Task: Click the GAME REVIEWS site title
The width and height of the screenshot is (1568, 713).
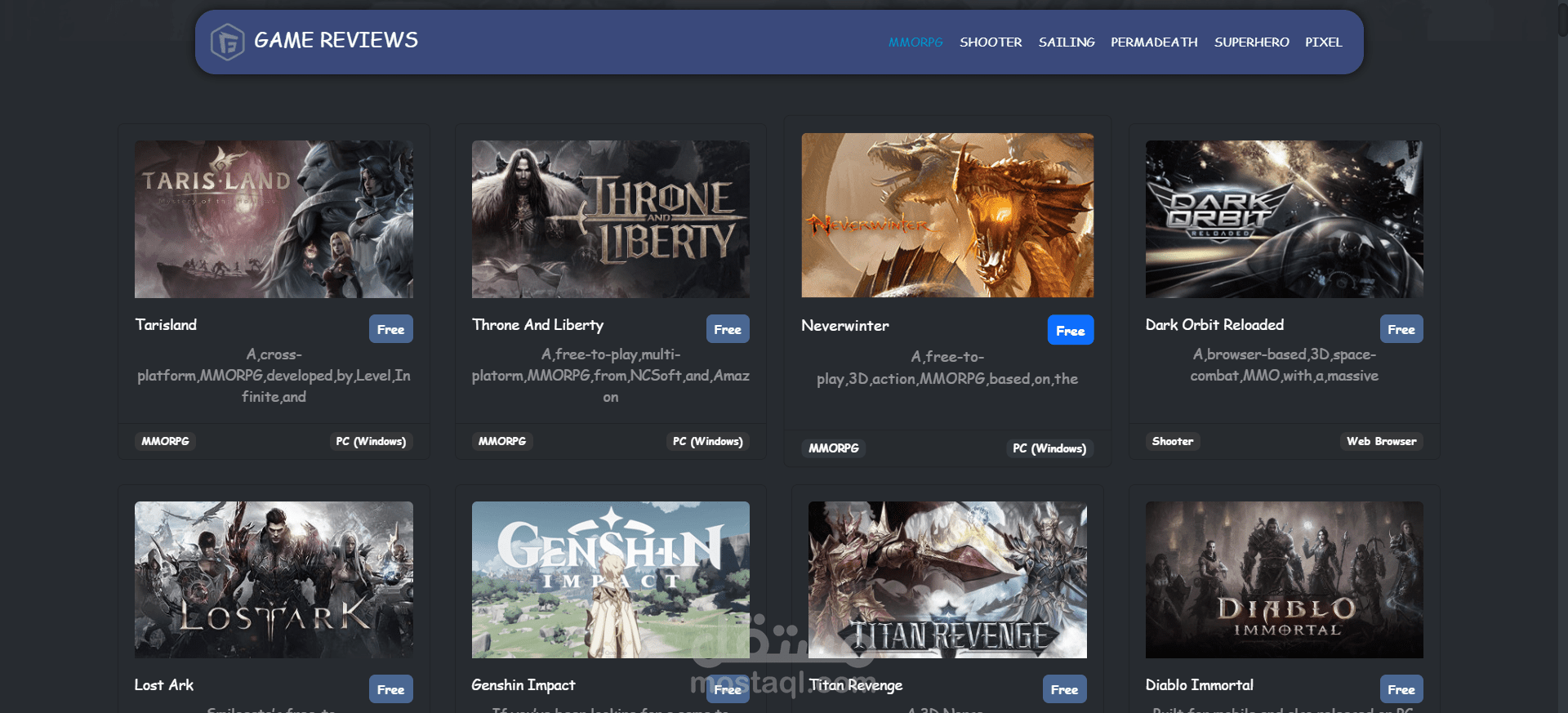Action: tap(336, 40)
